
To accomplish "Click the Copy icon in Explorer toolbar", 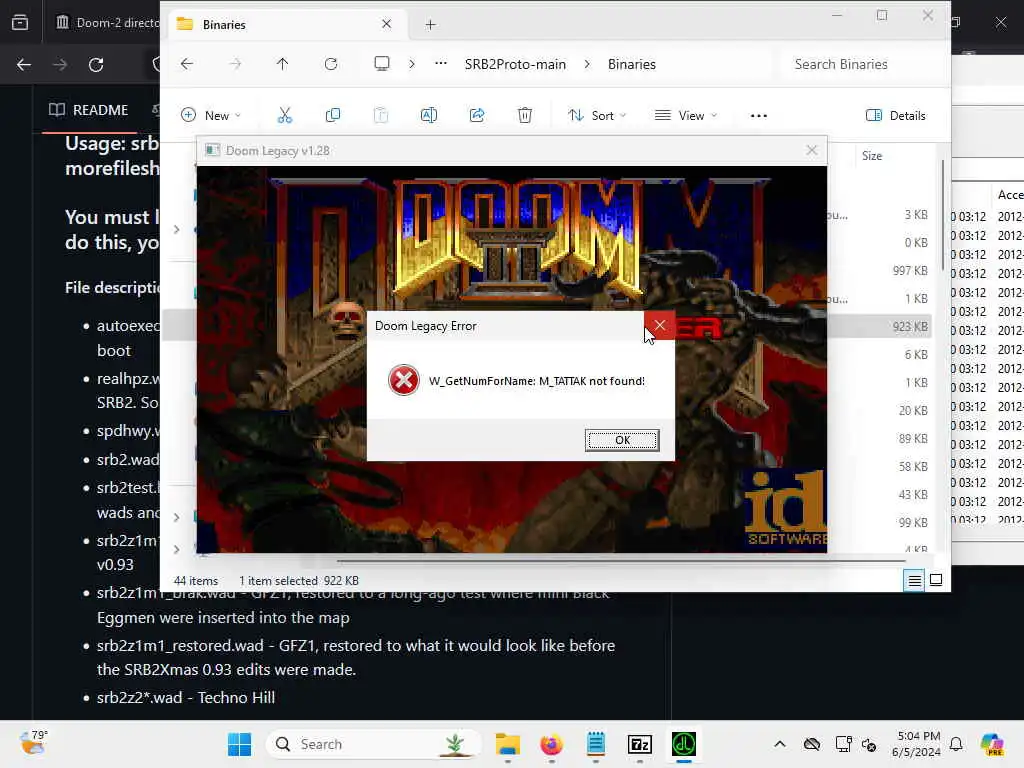I will [x=332, y=116].
